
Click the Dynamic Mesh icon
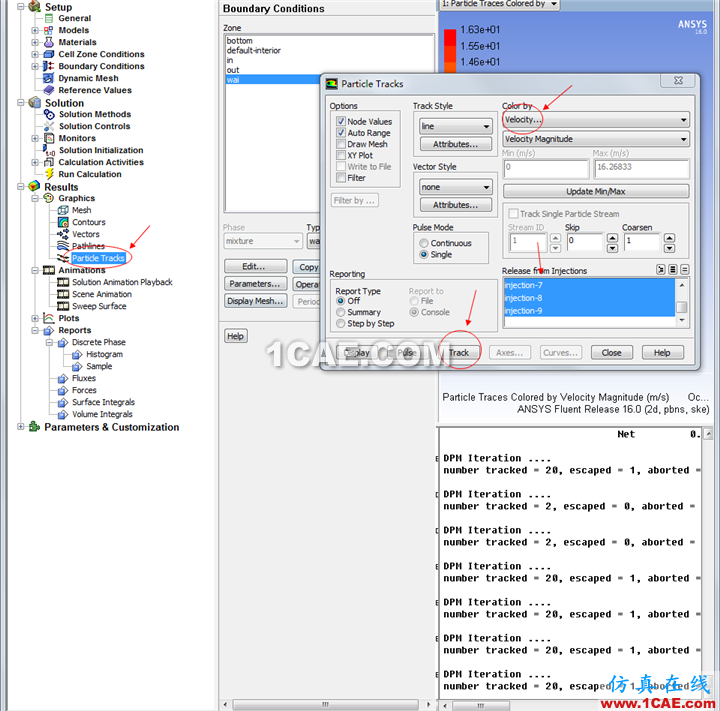click(49, 78)
